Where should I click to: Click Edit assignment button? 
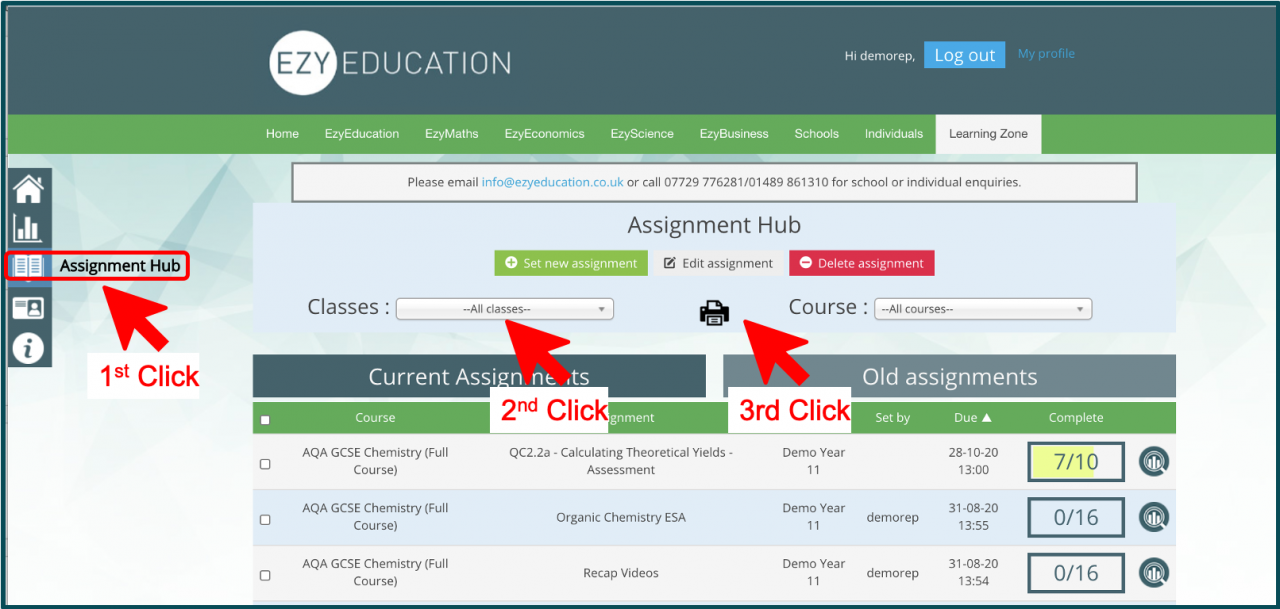pos(719,263)
